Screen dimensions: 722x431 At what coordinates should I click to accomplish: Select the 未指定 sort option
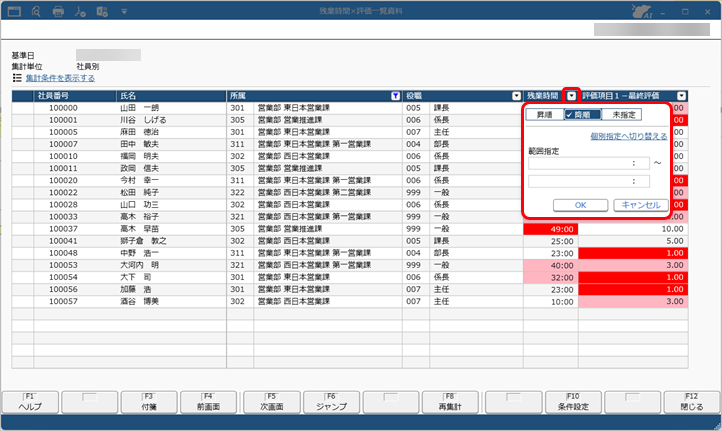tap(622, 115)
